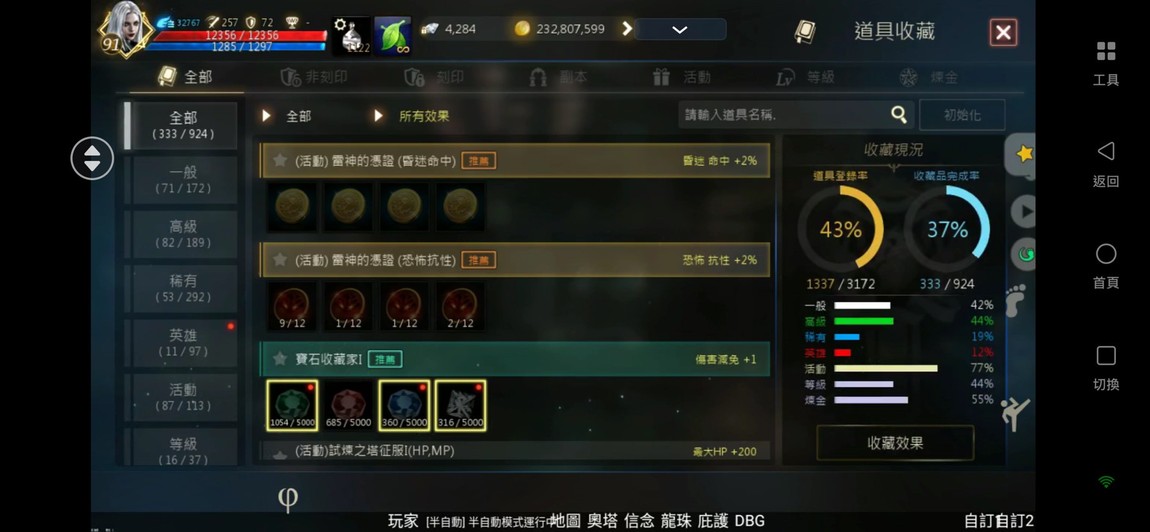The image size is (1150, 532).
Task: Tap the footprint side icon
Action: pyautogui.click(x=1017, y=301)
